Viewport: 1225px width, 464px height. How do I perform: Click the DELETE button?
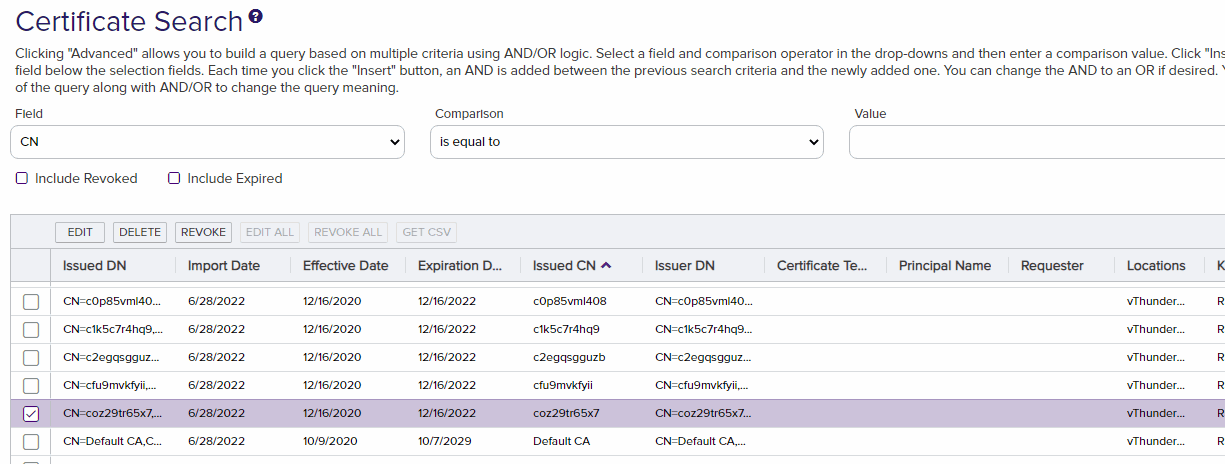pyautogui.click(x=140, y=232)
